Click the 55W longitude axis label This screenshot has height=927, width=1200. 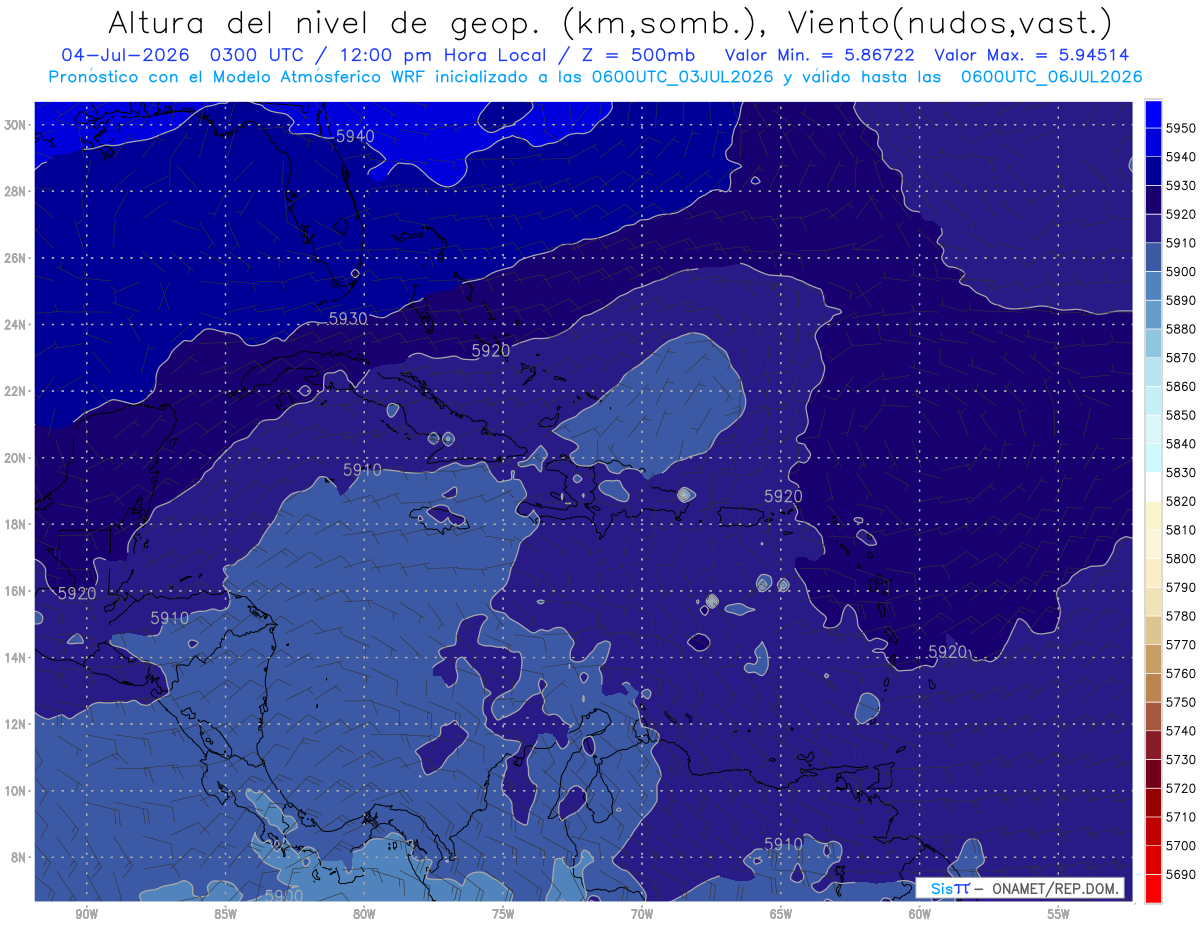coord(1059,914)
